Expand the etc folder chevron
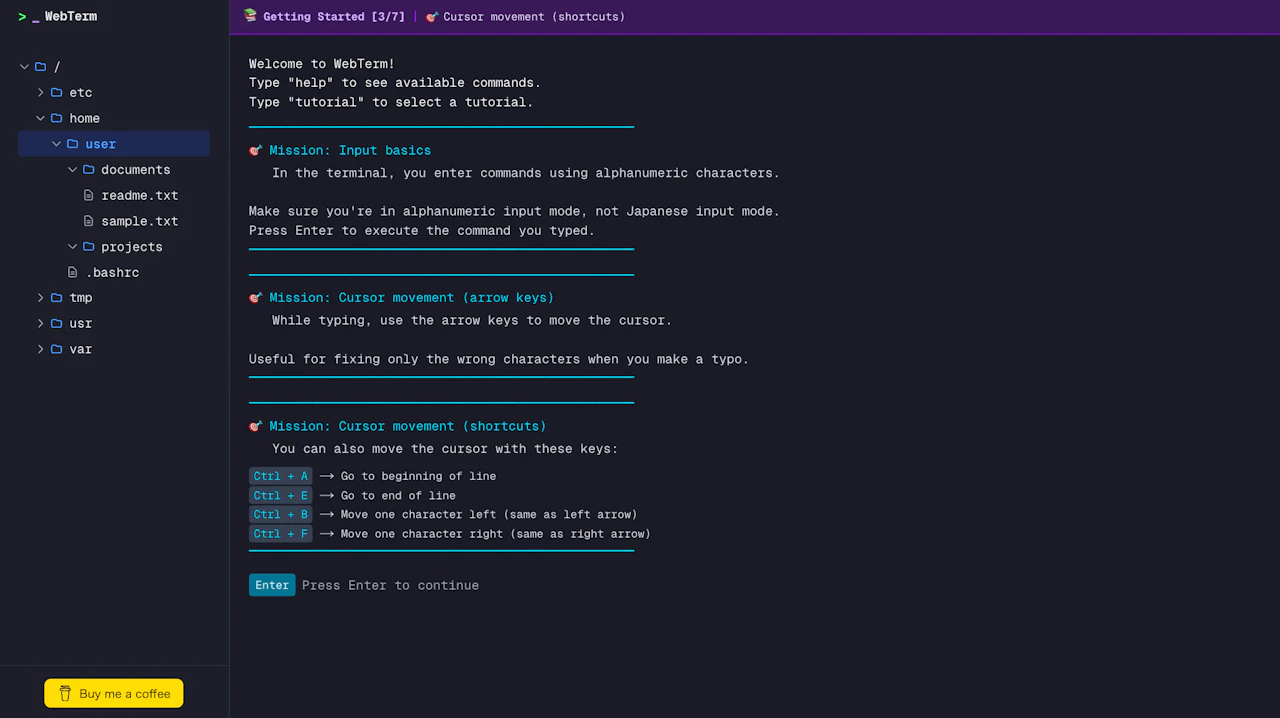Screen dimensions: 1280x718 tap(40, 92)
